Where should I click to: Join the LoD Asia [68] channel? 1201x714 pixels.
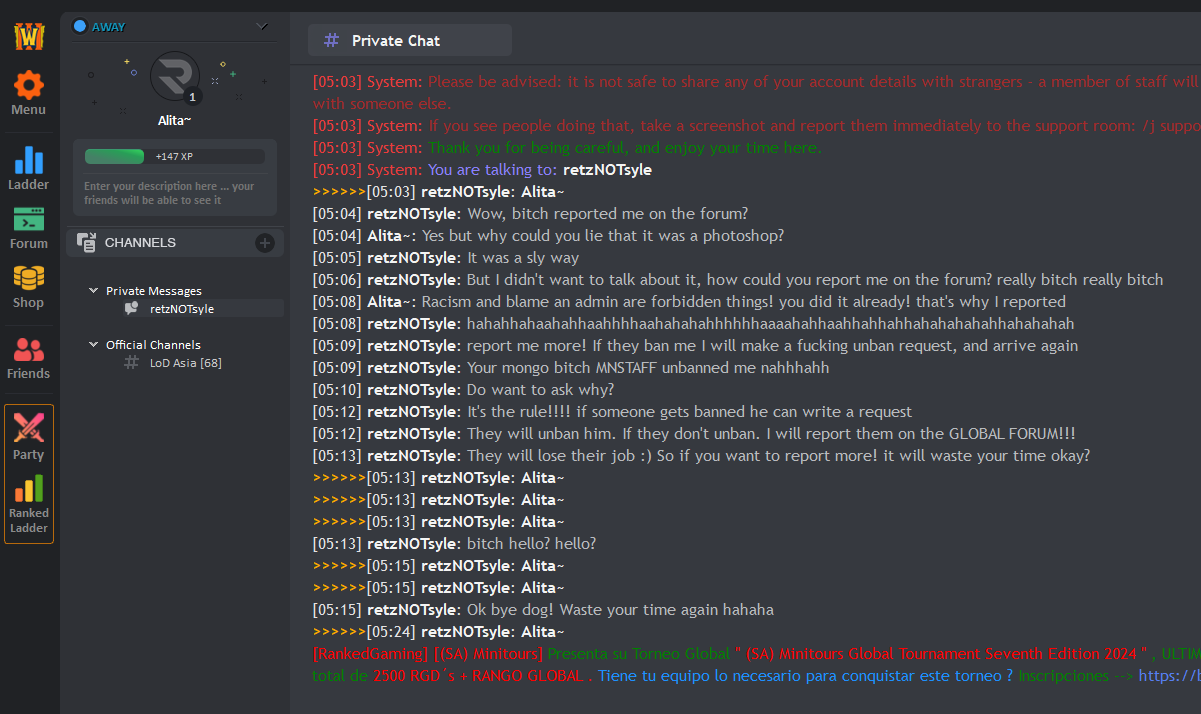185,363
